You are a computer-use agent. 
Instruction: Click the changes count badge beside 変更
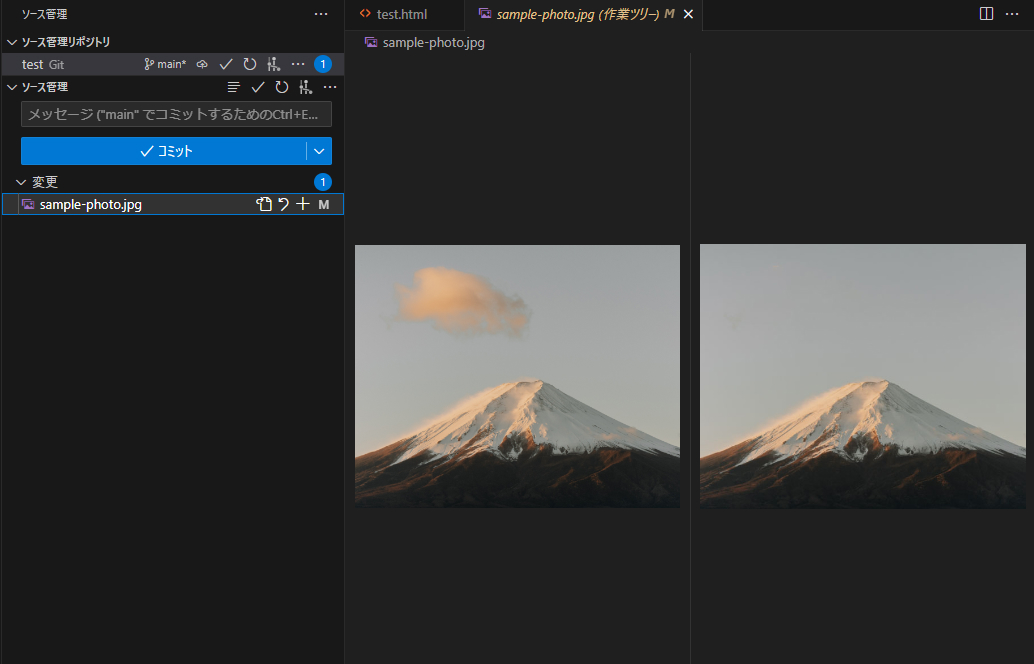(x=323, y=182)
